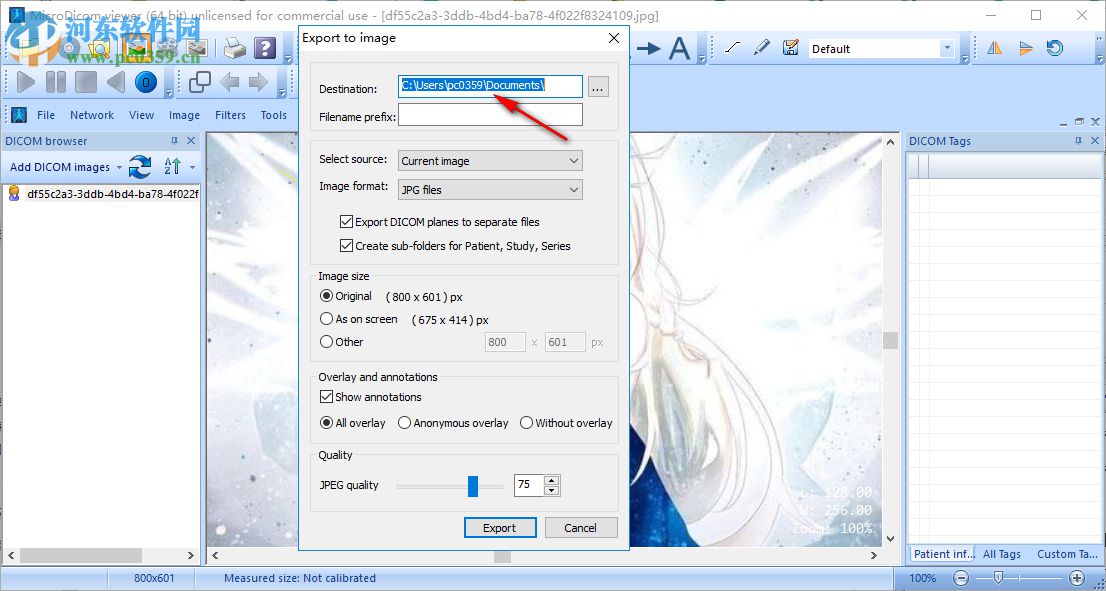Click the pencil edit preset icon
Viewport: 1106px width, 591px height.
pos(762,48)
